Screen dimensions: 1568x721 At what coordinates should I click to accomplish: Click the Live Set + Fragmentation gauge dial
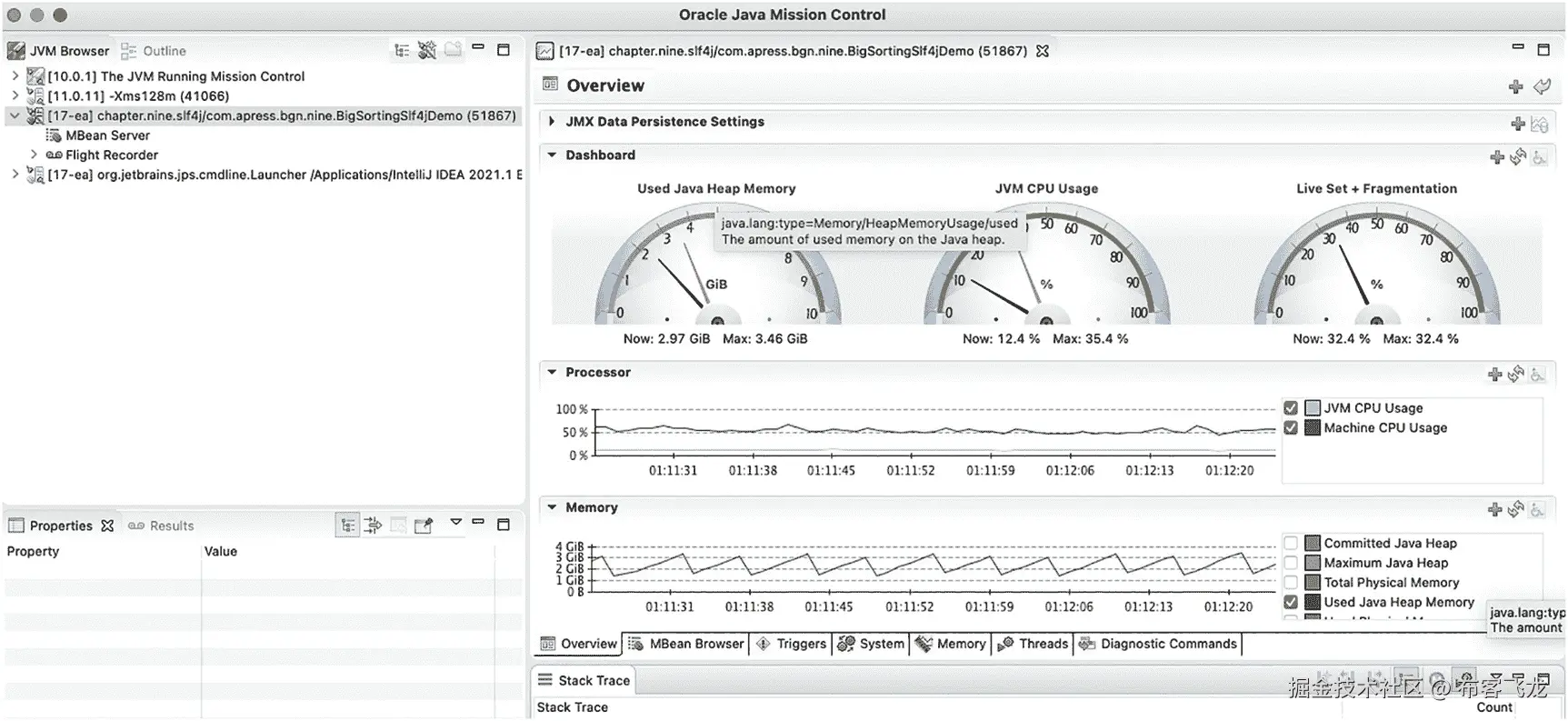(1377, 265)
